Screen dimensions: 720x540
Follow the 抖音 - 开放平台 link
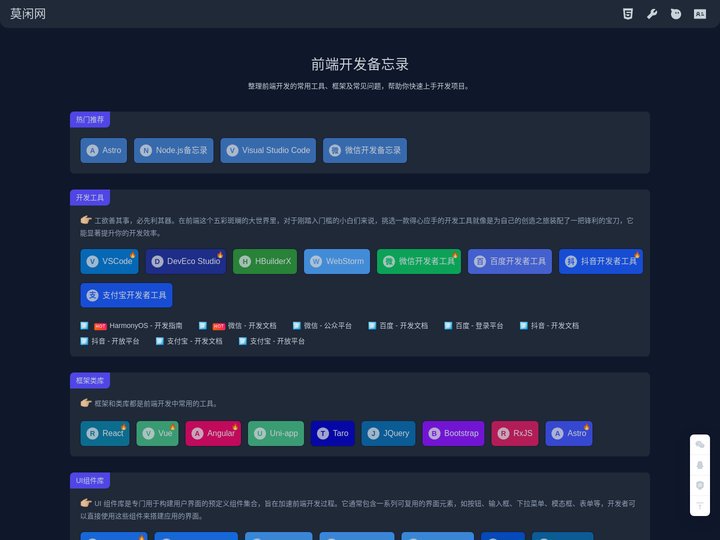[x=110, y=341]
